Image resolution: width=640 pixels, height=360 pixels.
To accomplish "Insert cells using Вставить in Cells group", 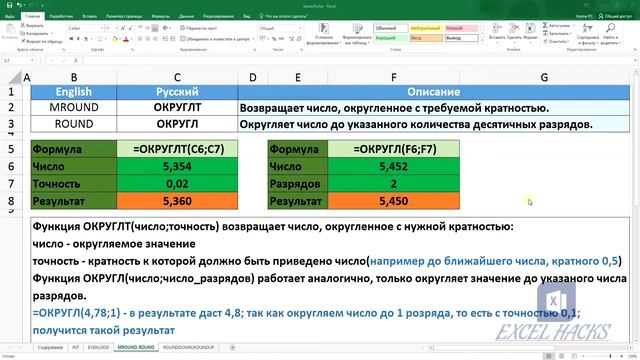I will (x=497, y=32).
